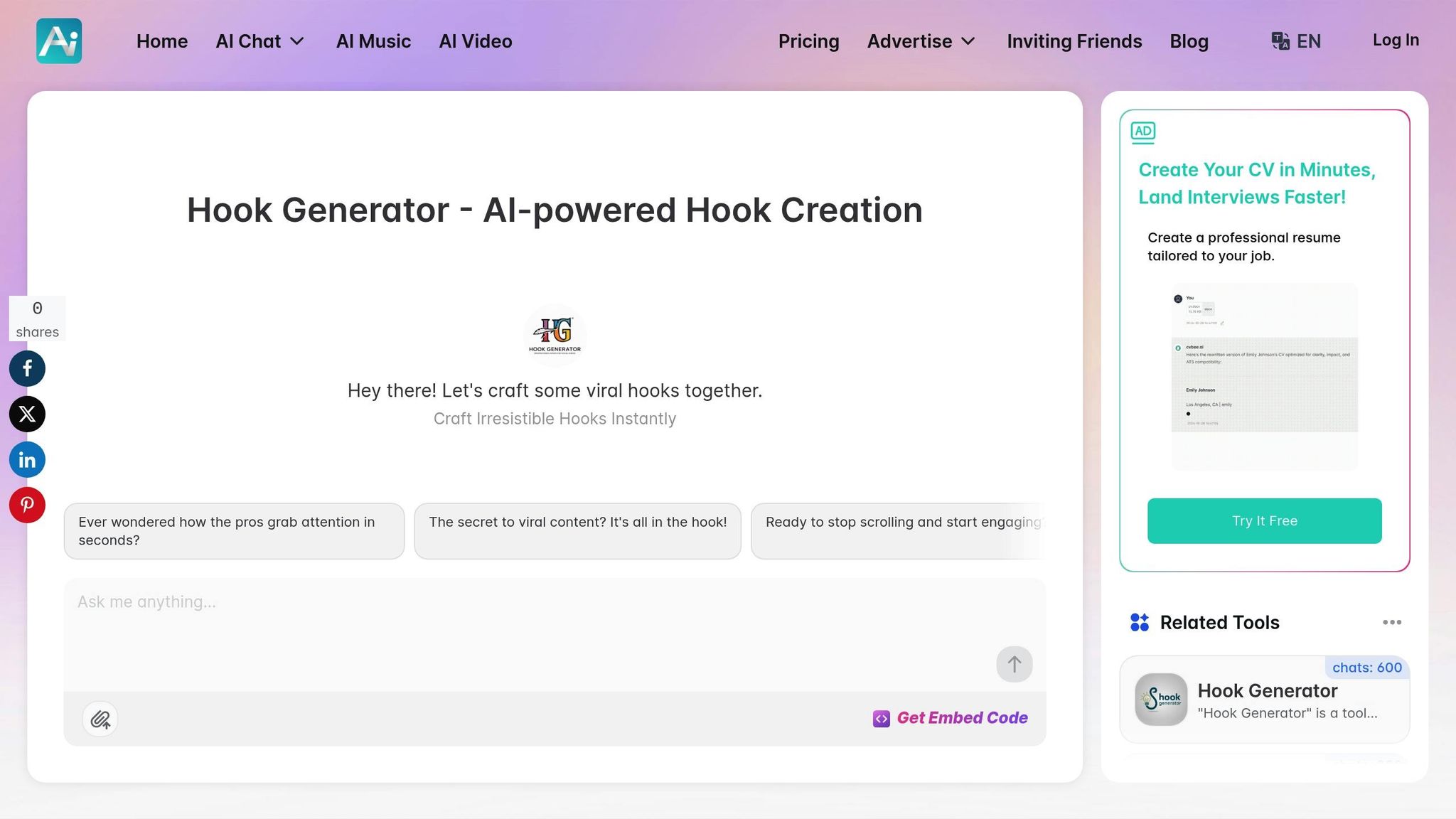Click the Hook Generator tool logo thumbnail

(1161, 700)
